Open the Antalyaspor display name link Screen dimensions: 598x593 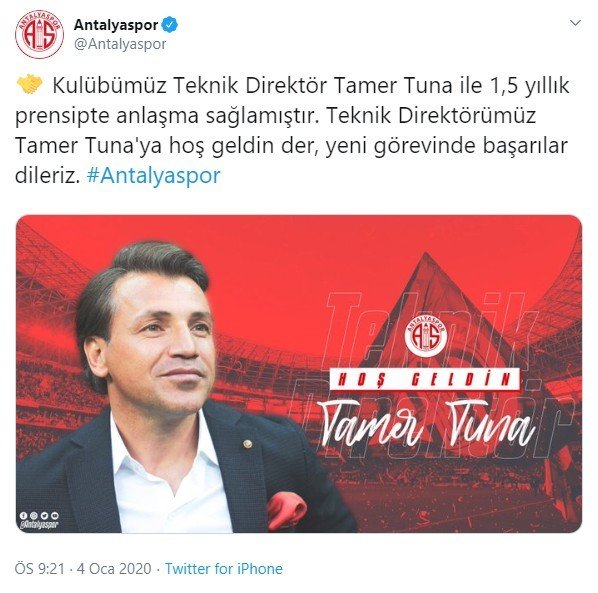(116, 25)
